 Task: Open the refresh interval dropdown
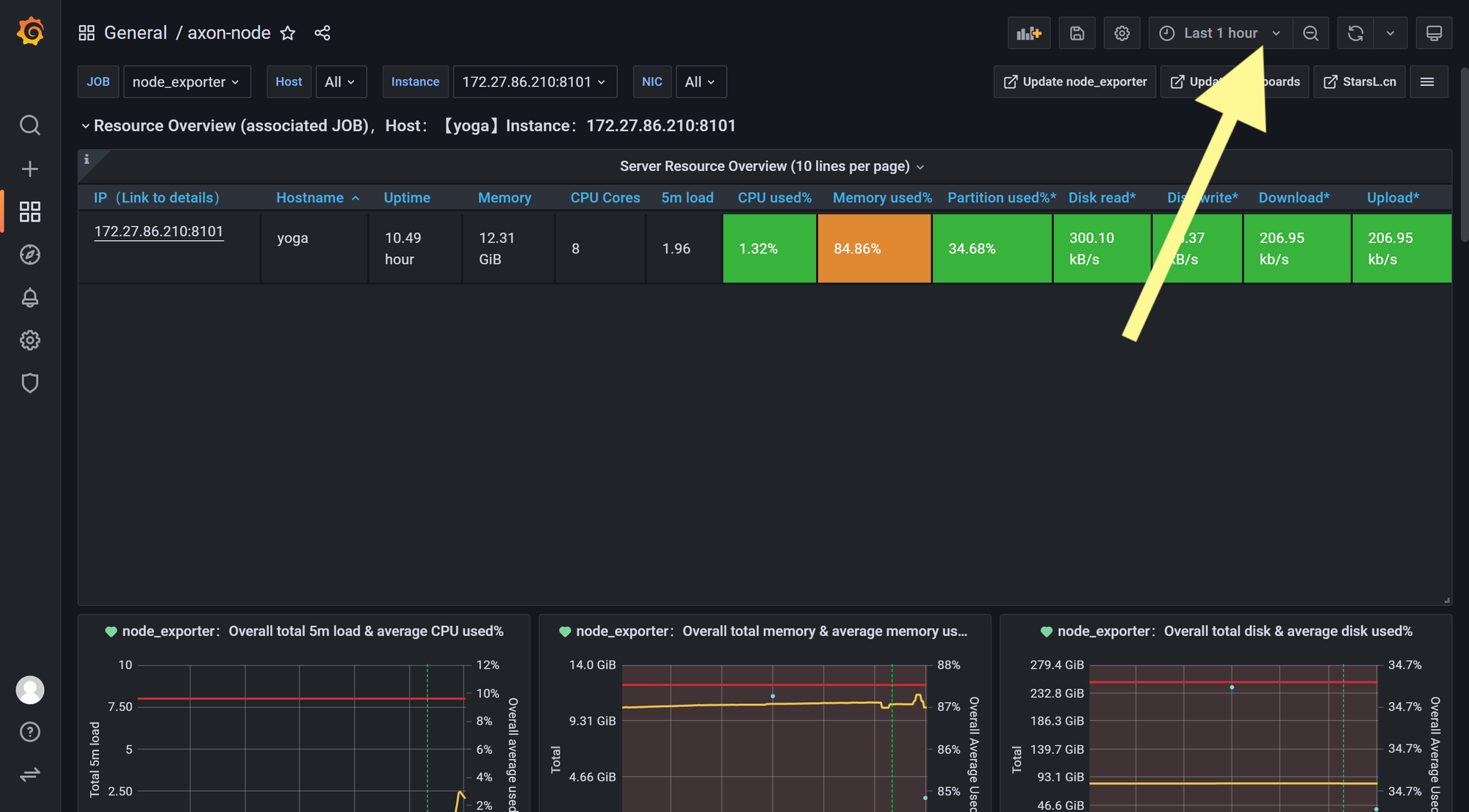[1390, 33]
